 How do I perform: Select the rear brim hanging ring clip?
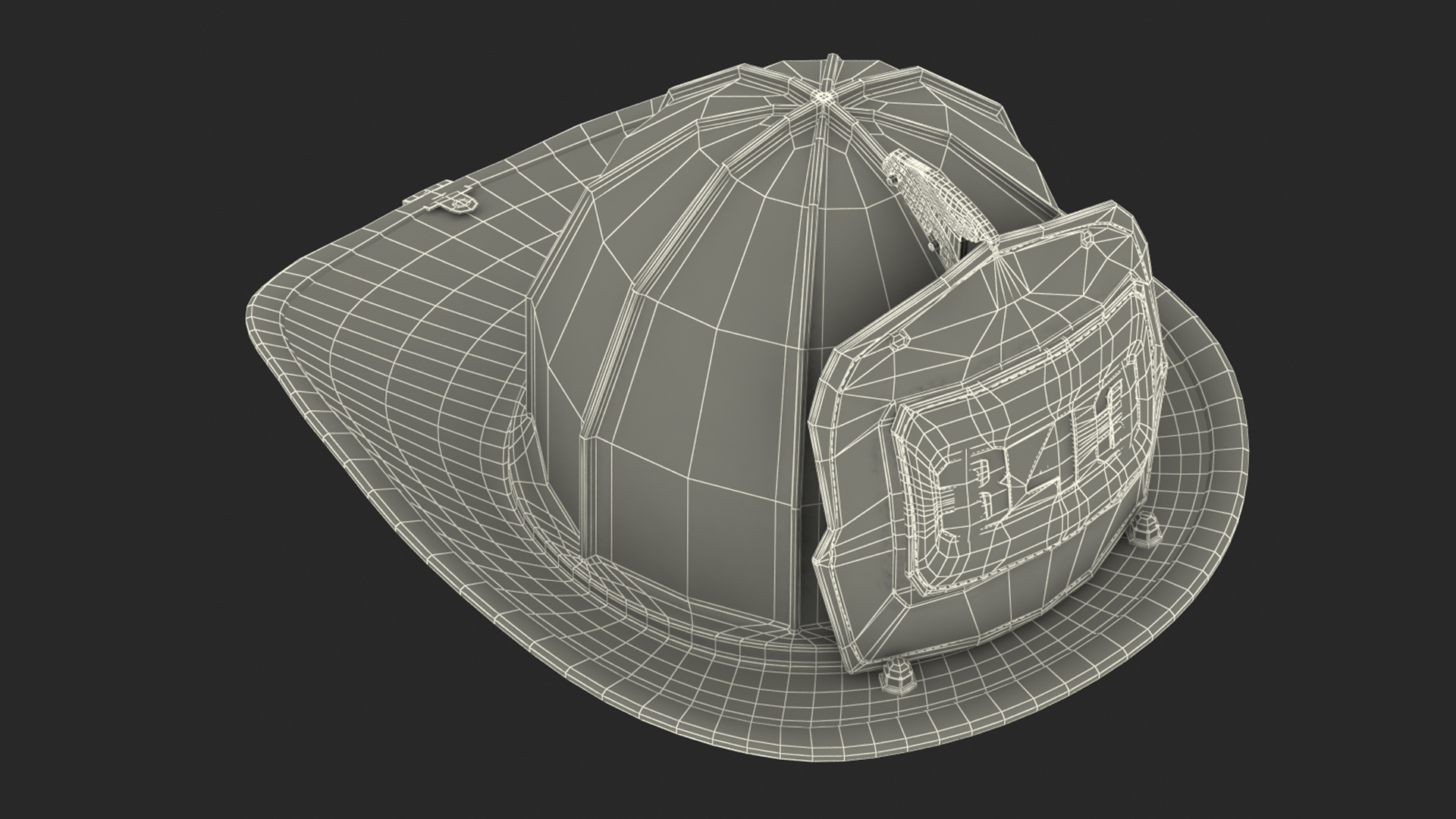441,199
